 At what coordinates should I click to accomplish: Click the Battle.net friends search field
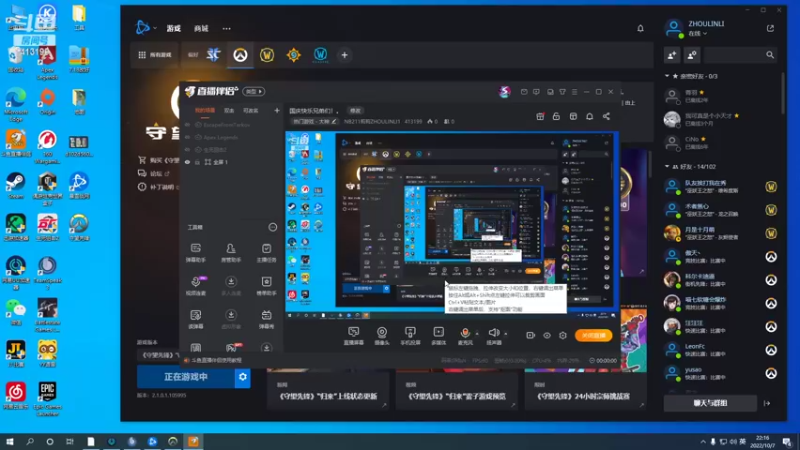741,55
